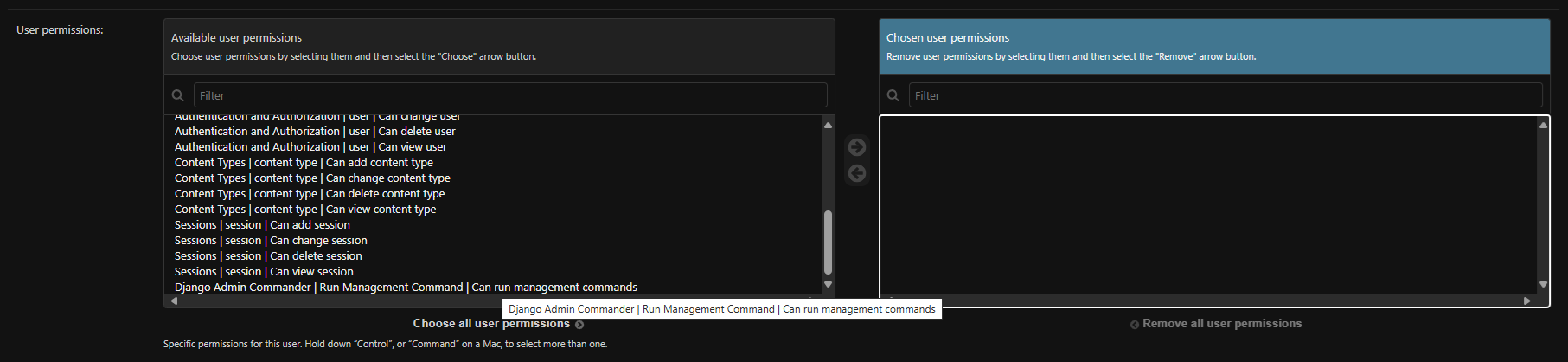Image resolution: width=1568 pixels, height=362 pixels.
Task: Click the Choose arrow button
Action: click(857, 147)
